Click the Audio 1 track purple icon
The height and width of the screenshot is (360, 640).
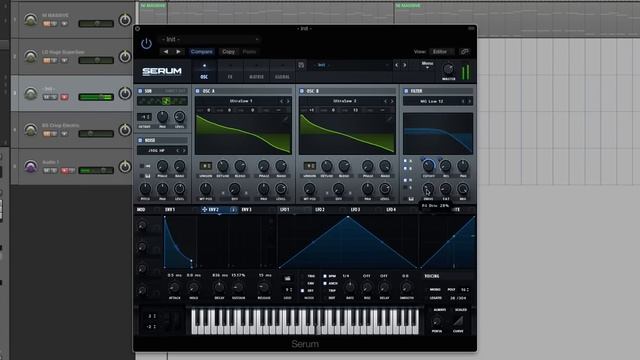(31, 167)
